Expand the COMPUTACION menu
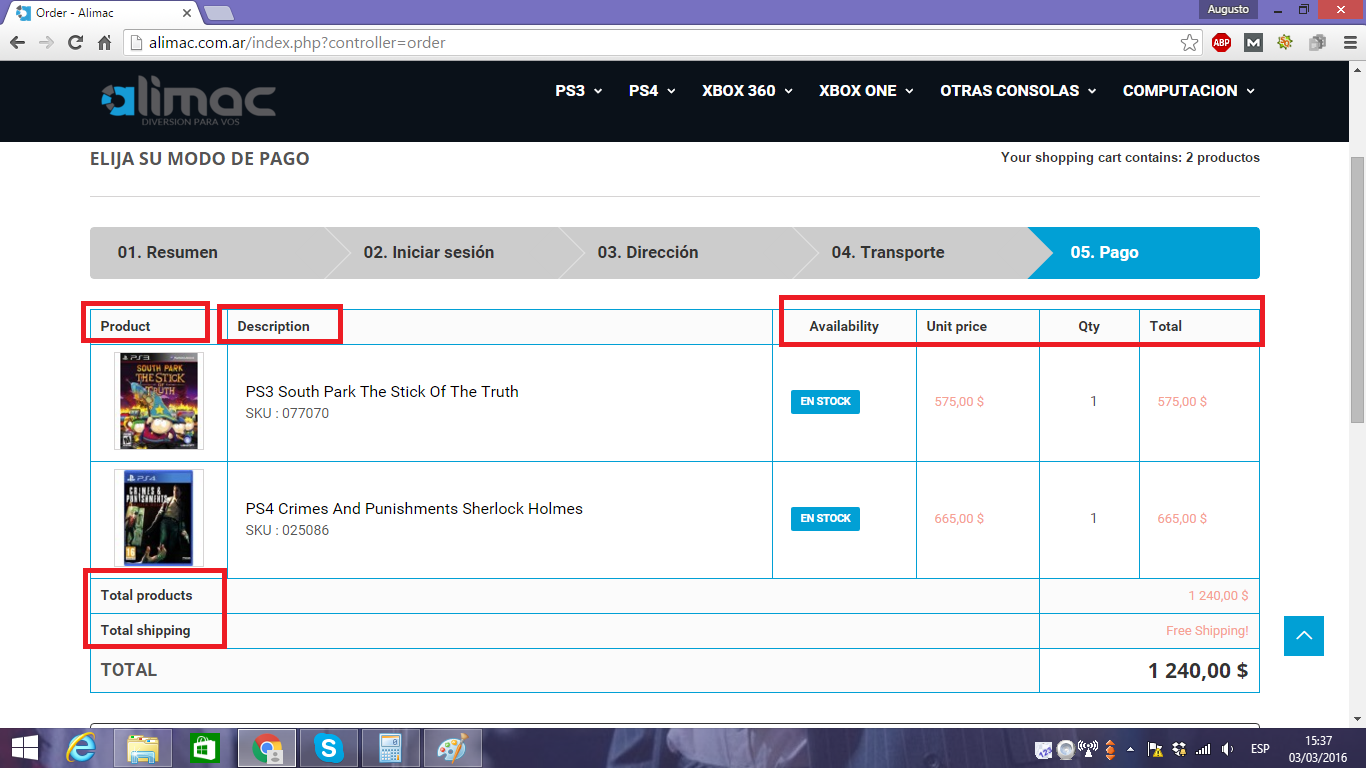Screen dimensions: 1366x768 coord(1188,91)
